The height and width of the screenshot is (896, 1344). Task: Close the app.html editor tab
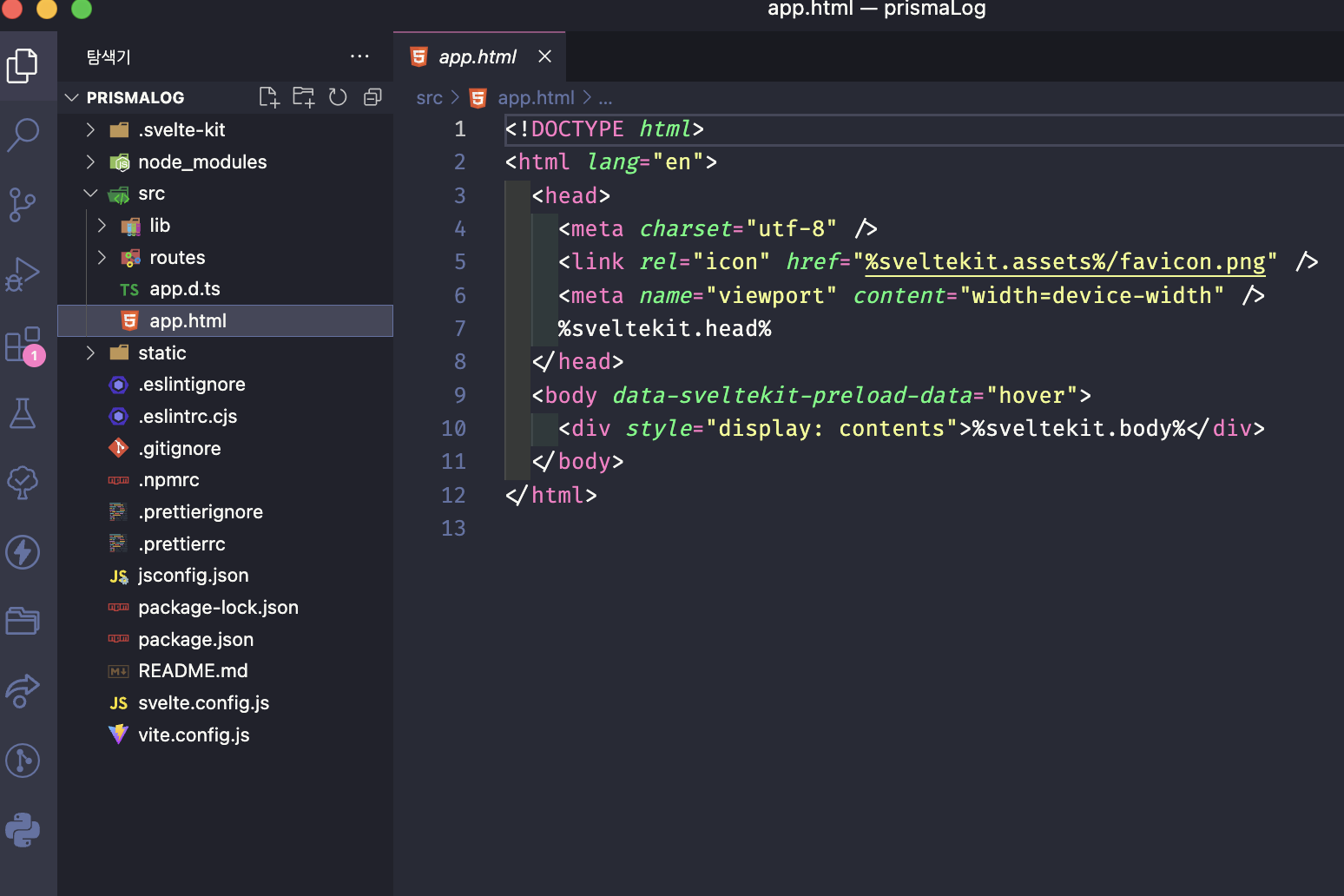[544, 56]
